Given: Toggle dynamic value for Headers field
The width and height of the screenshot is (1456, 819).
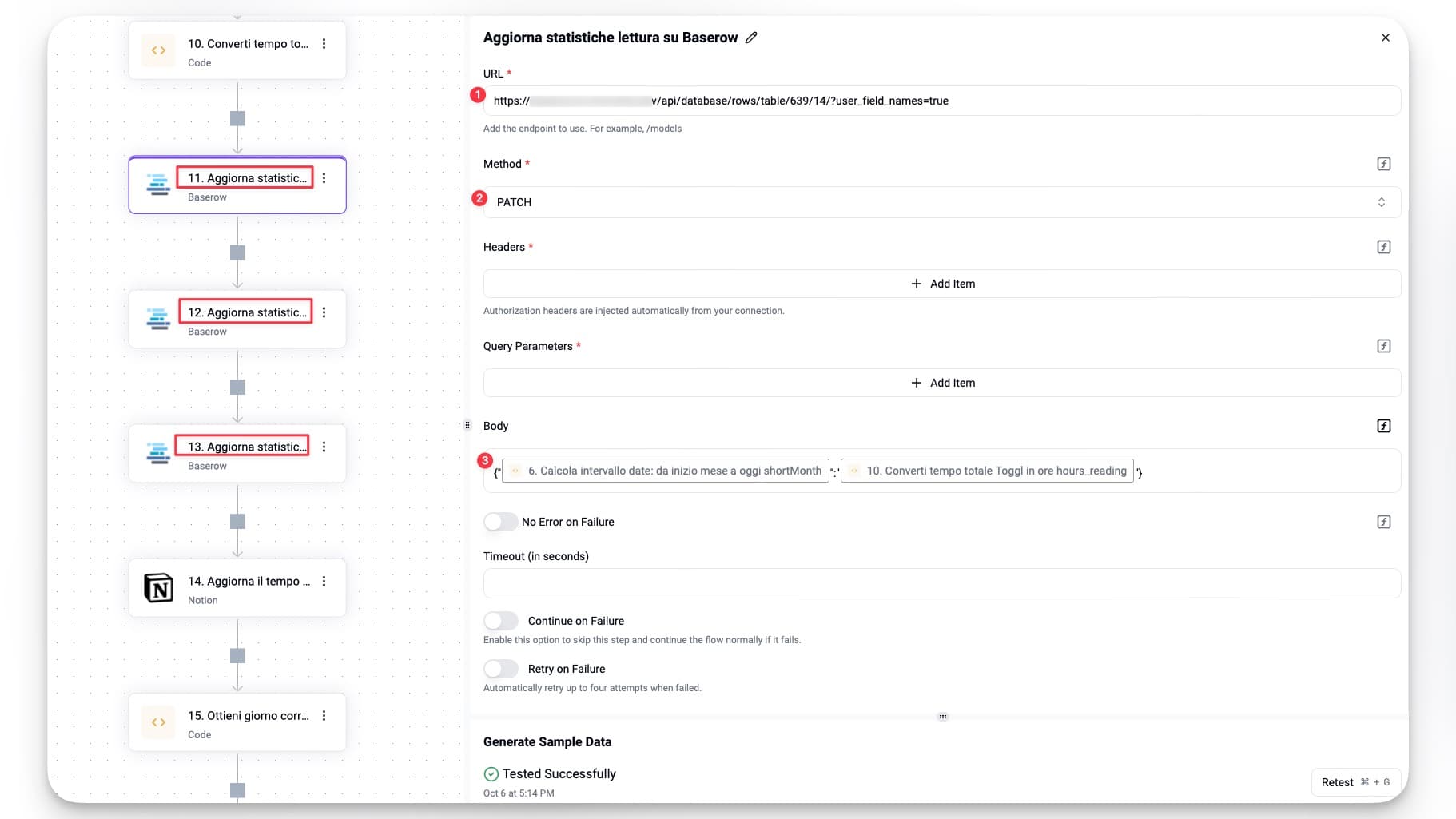Looking at the screenshot, I should coord(1384,247).
